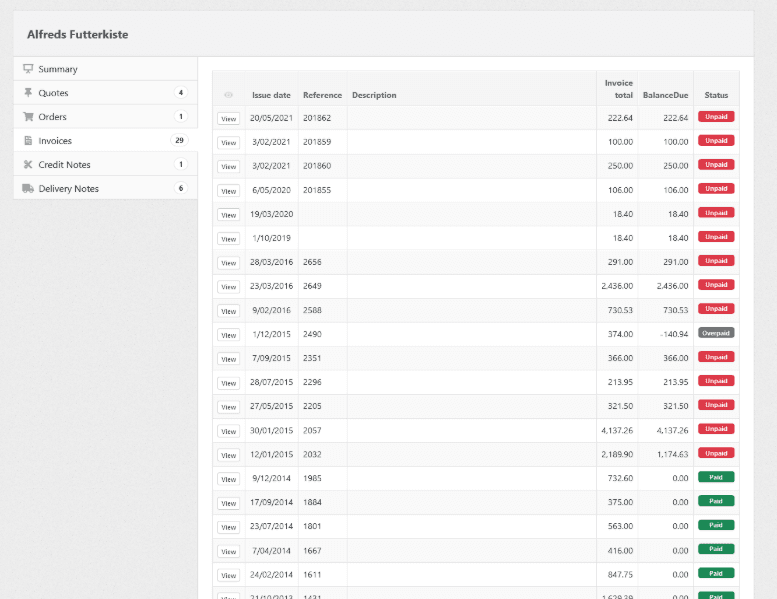The height and width of the screenshot is (599, 777).
Task: View invoice 2649
Action: point(228,287)
